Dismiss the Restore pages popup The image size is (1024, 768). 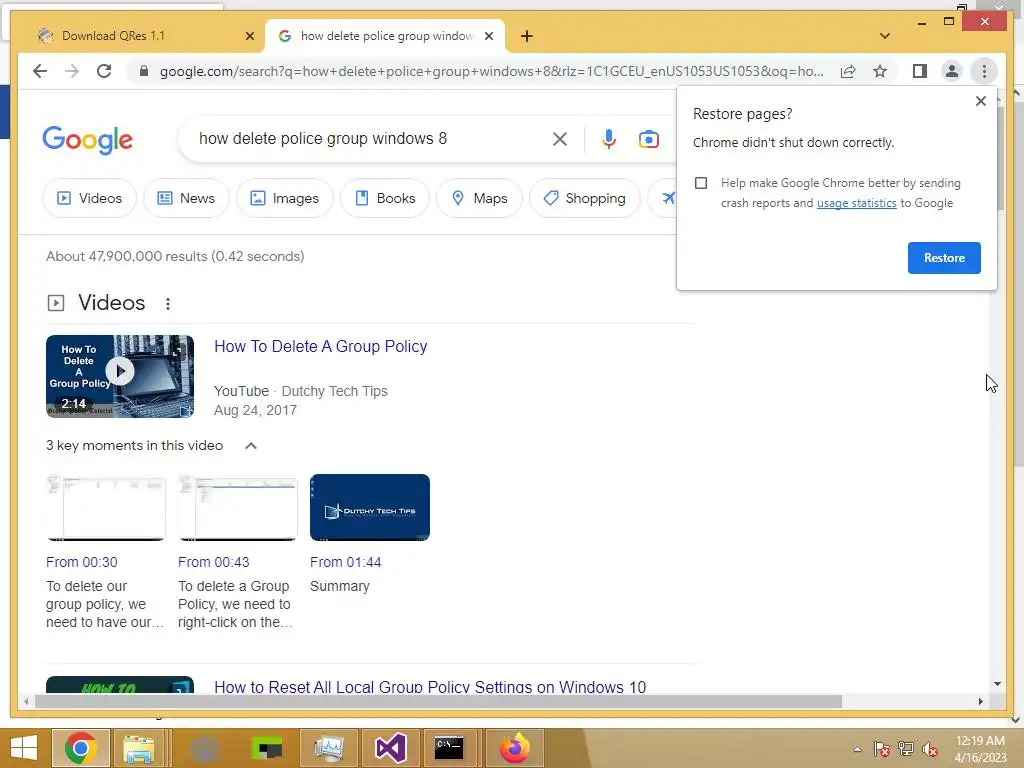tap(980, 101)
